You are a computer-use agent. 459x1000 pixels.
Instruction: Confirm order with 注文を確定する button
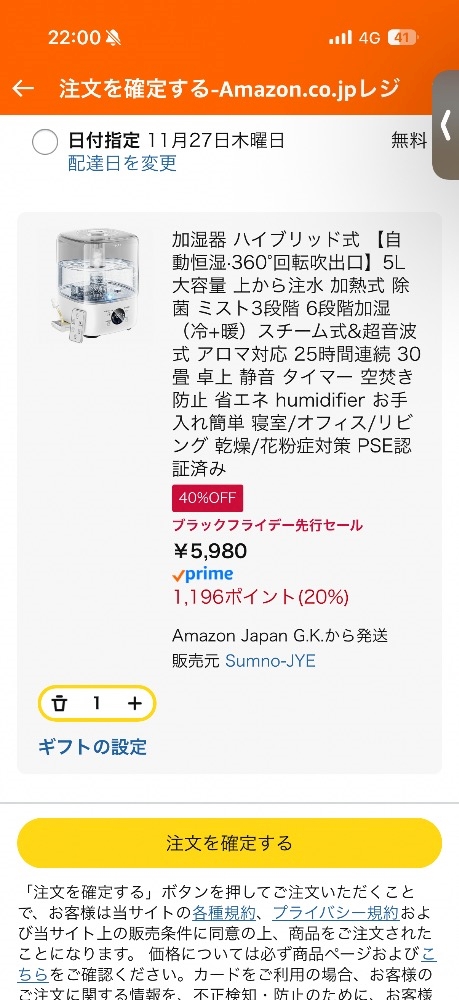[x=230, y=843]
